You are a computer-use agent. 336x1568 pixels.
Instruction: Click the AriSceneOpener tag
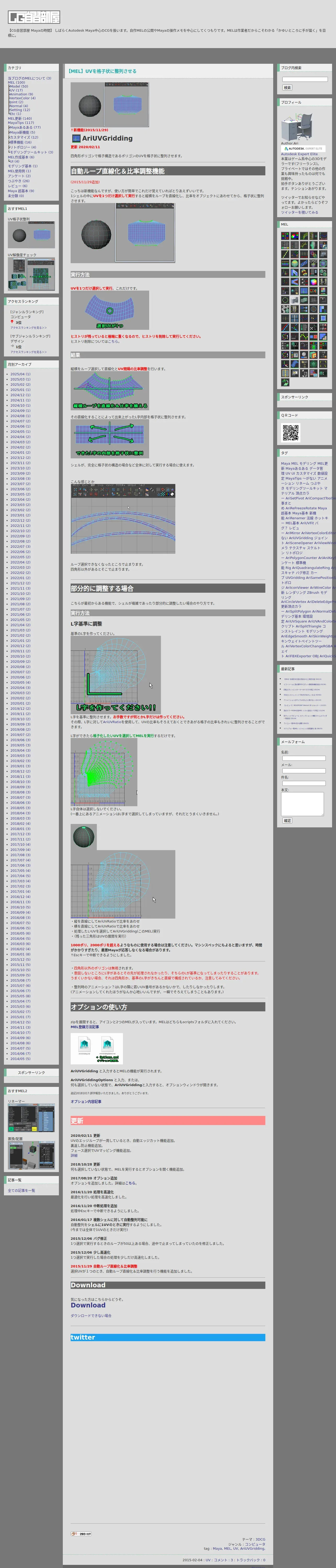coord(299,543)
